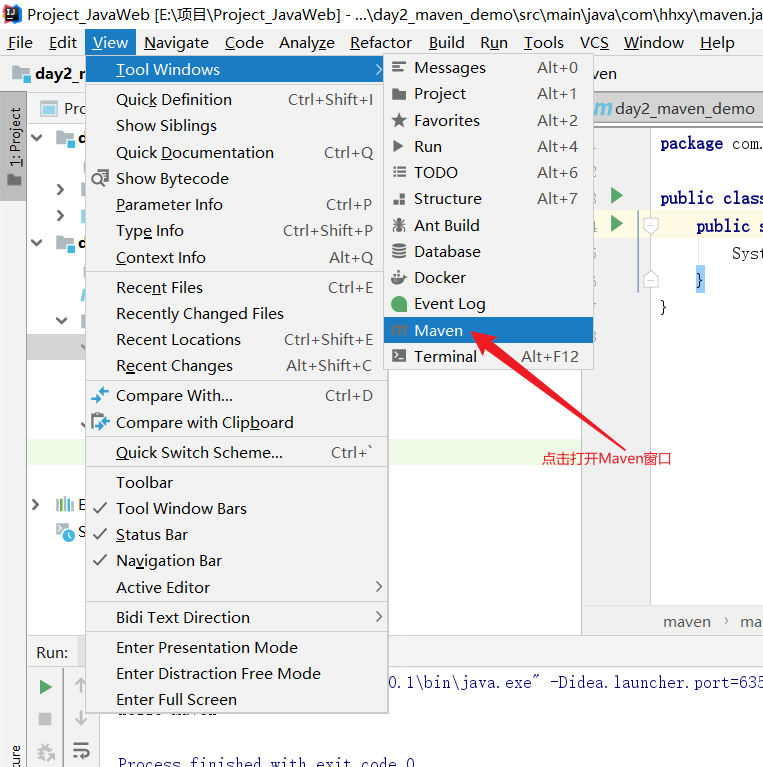Expand the bar-chart libraries tree node
Screen dimensions: 763x767
click(x=35, y=504)
